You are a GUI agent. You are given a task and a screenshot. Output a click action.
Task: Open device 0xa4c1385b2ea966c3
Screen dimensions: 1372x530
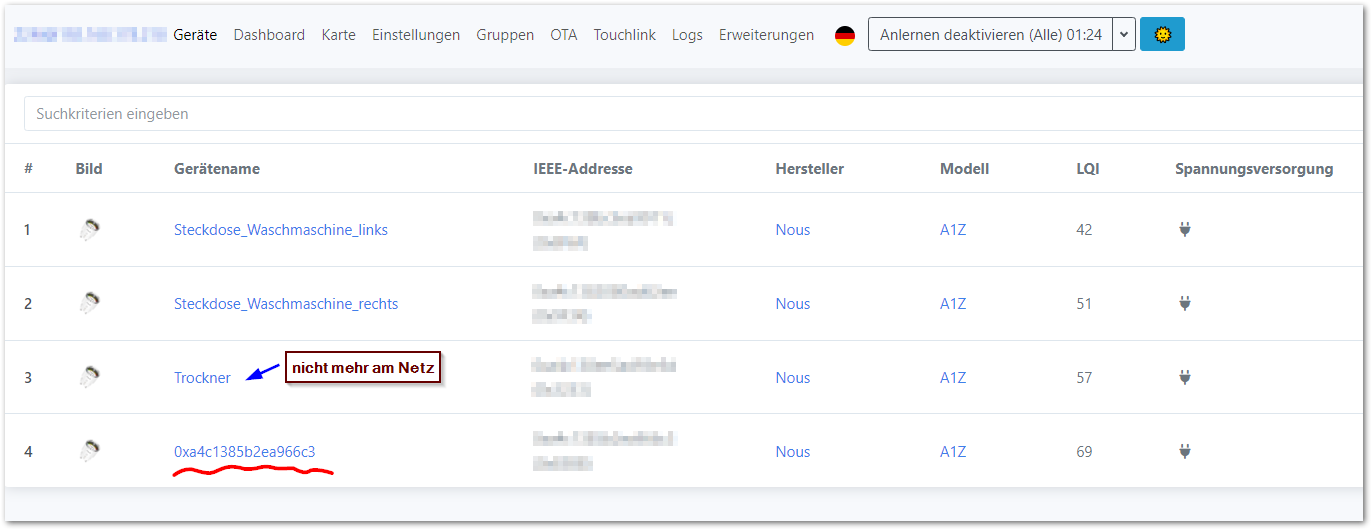[244, 452]
